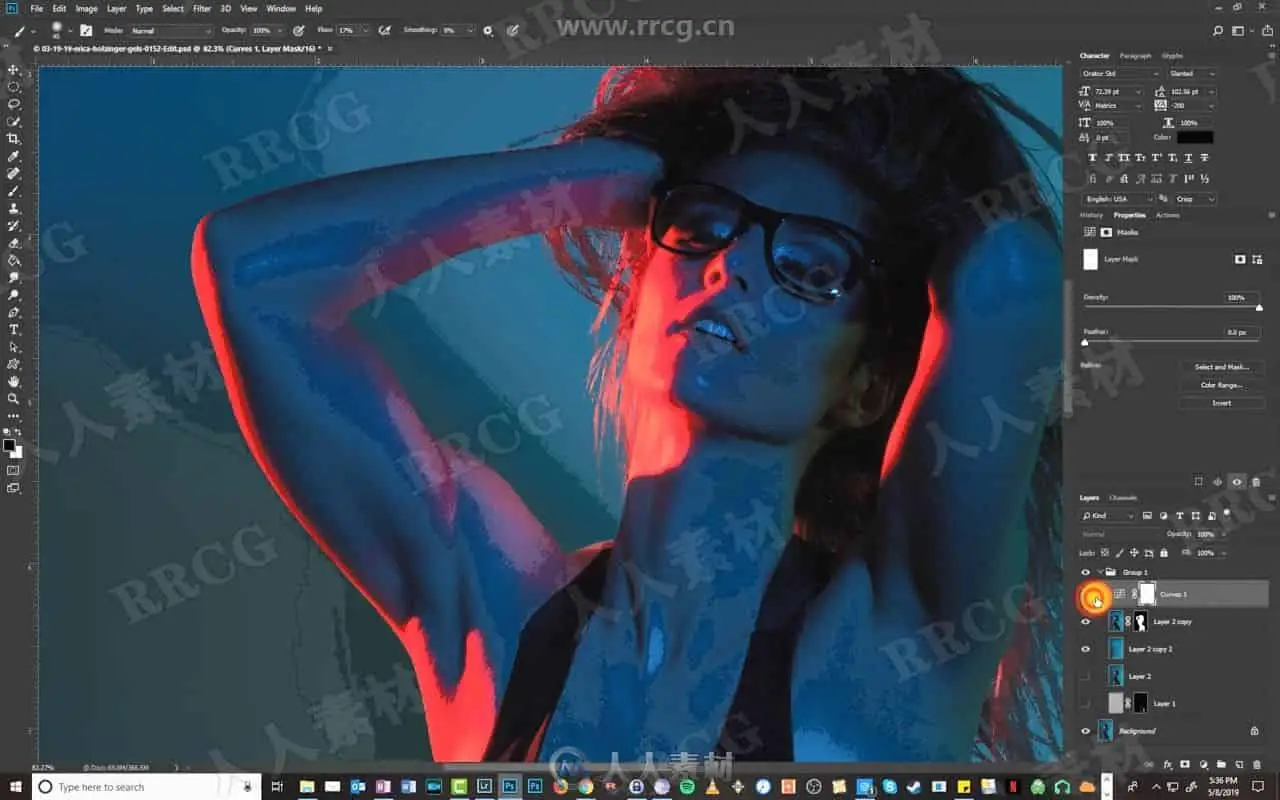Screen dimensions: 1280x800
Task: Click the strikethrough text style icon
Action: (1204, 158)
